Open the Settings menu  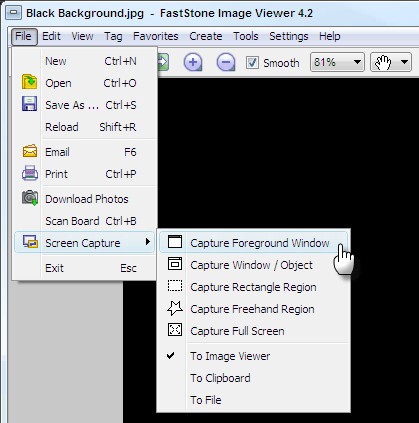(289, 36)
